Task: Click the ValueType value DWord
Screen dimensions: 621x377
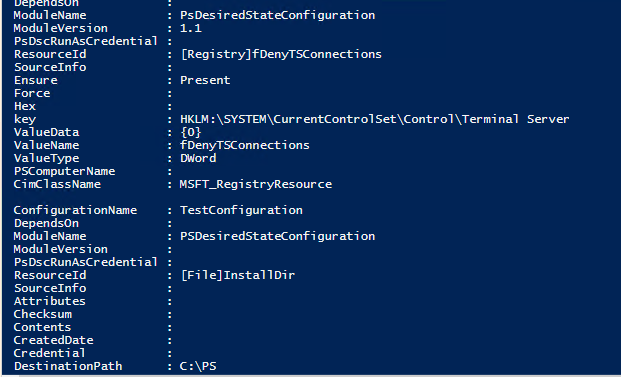Action: pos(198,158)
